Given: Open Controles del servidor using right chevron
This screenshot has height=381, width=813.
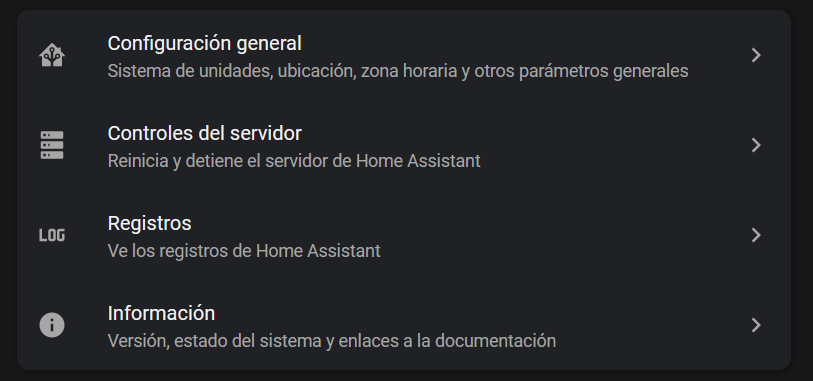Looking at the screenshot, I should (756, 145).
